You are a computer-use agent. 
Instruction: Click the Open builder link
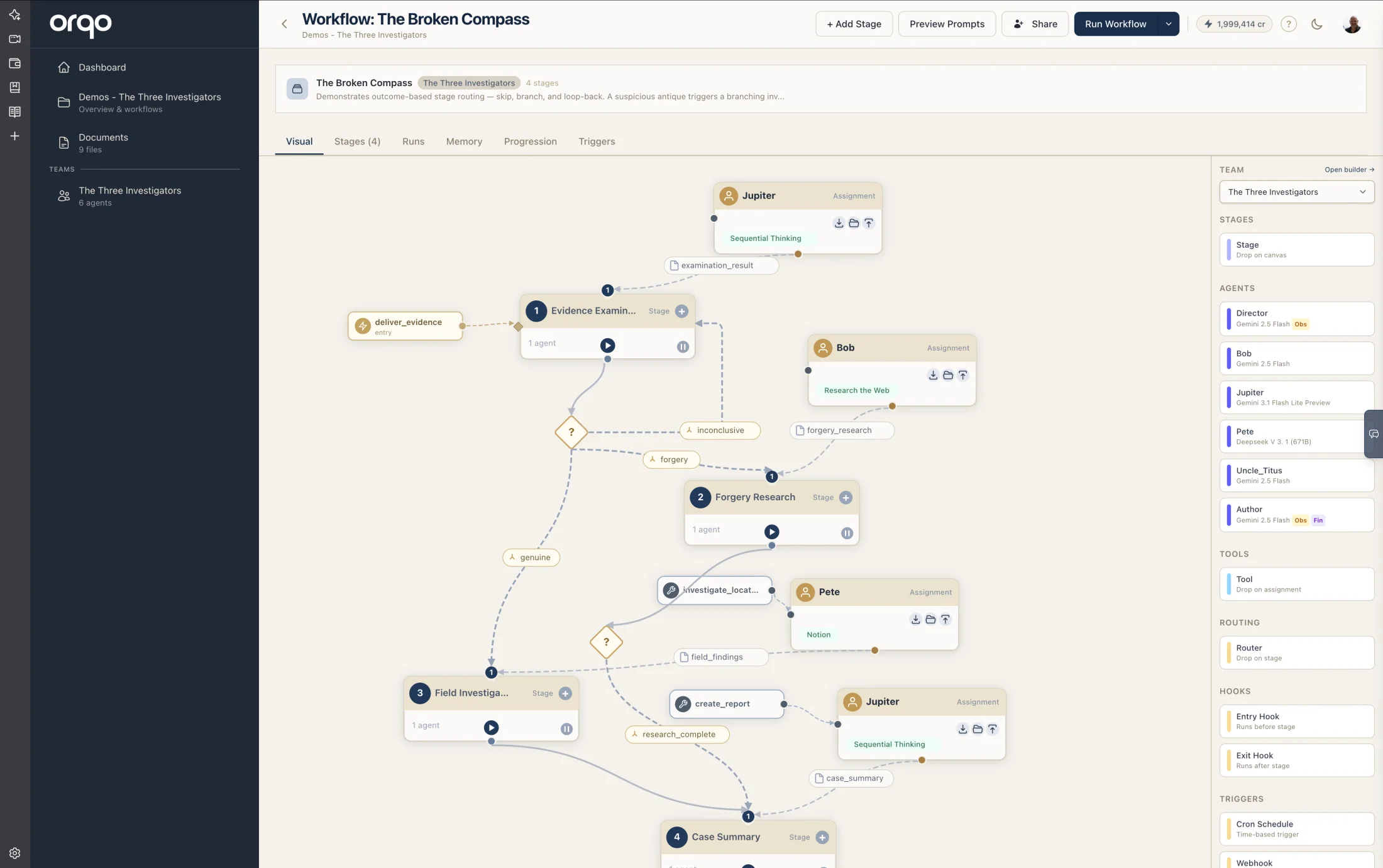1349,170
